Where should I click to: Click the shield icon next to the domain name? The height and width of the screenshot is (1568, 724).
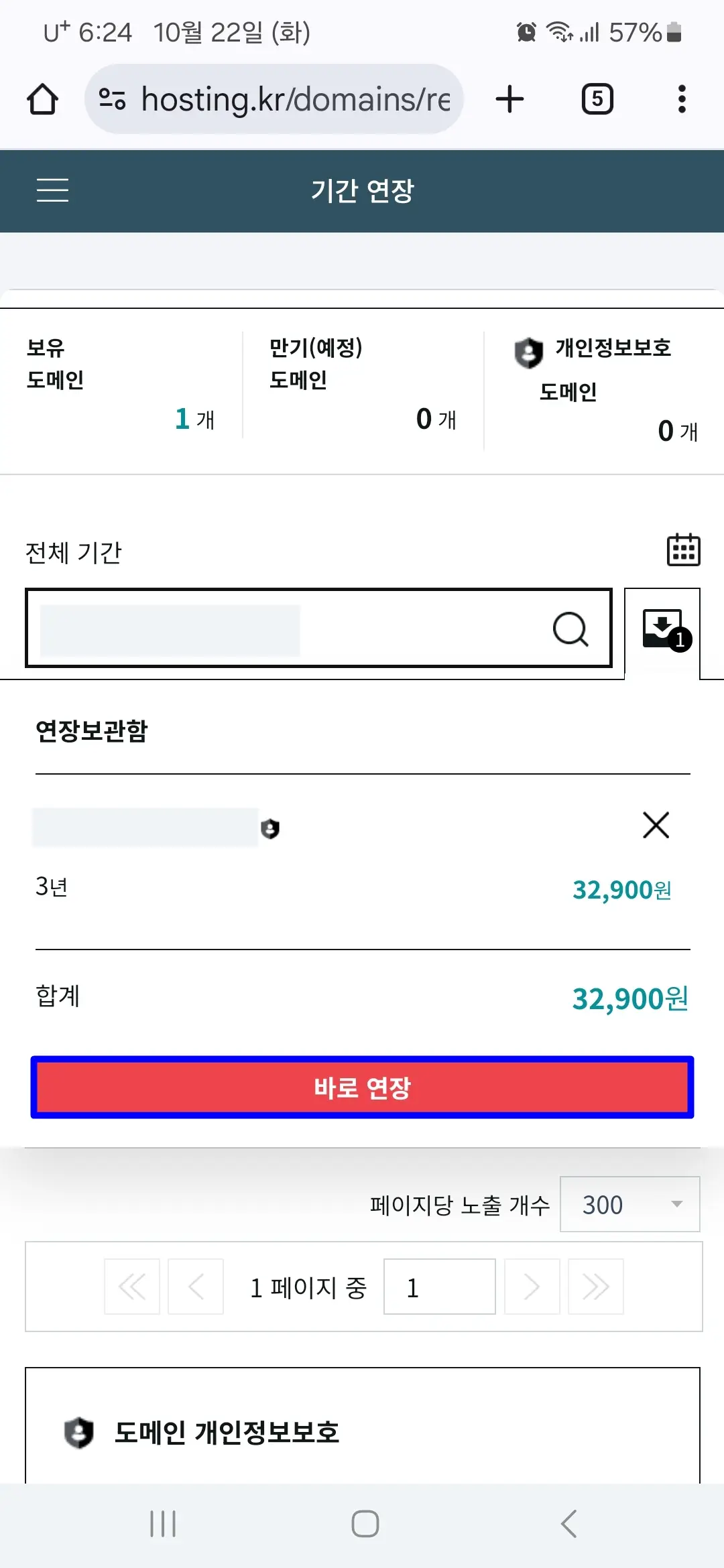271,828
